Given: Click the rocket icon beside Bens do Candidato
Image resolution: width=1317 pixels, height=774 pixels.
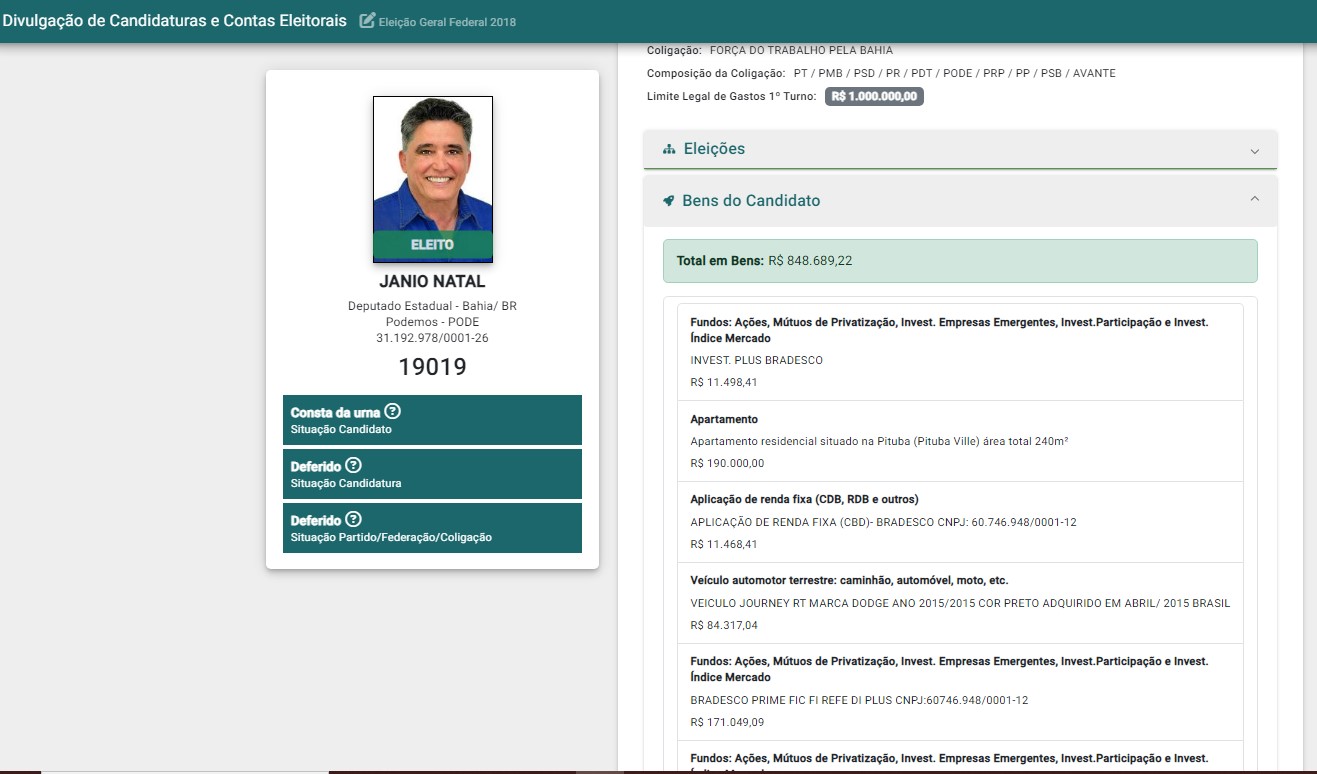Looking at the screenshot, I should 669,201.
